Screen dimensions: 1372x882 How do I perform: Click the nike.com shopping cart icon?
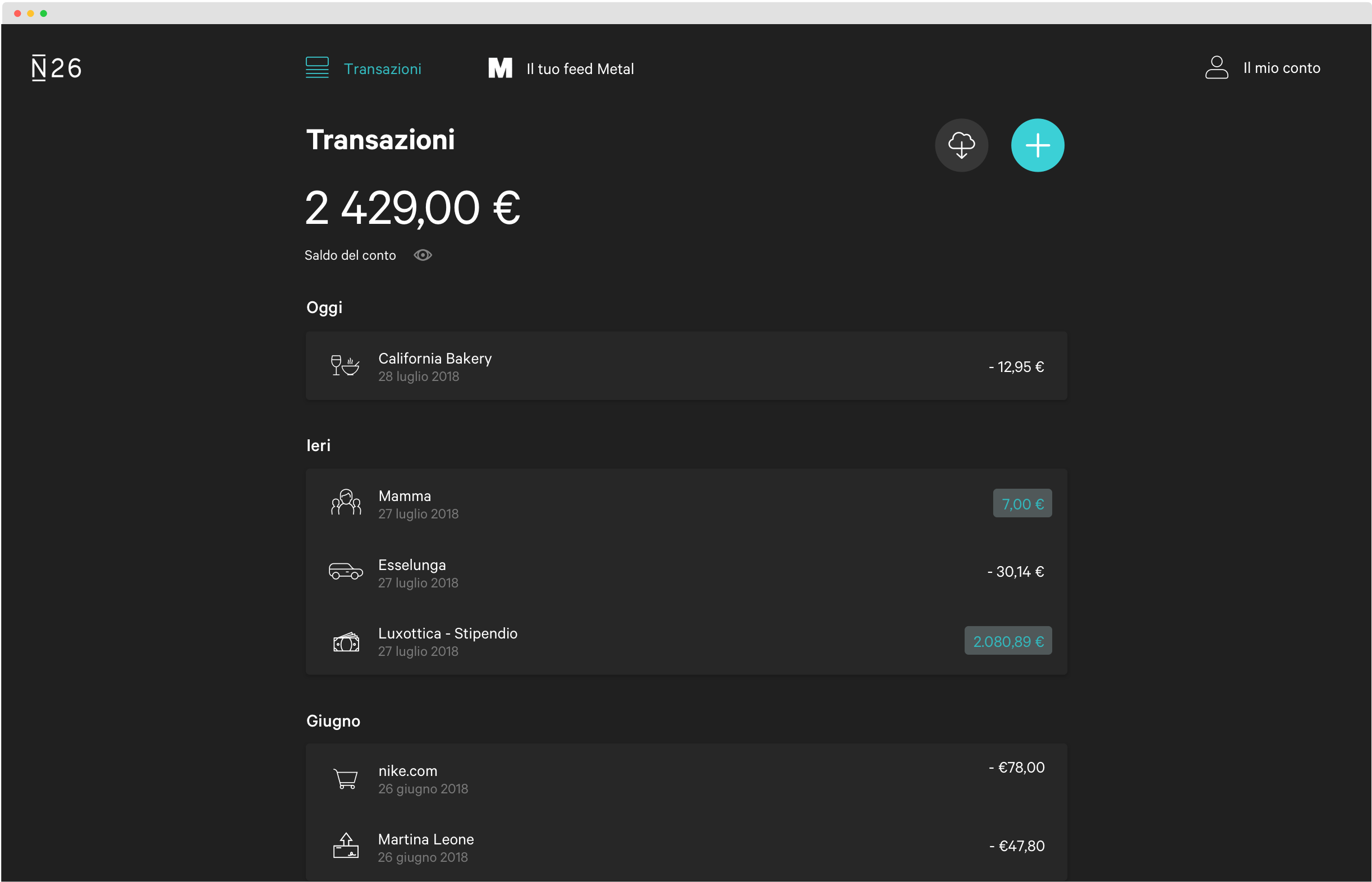click(345, 779)
